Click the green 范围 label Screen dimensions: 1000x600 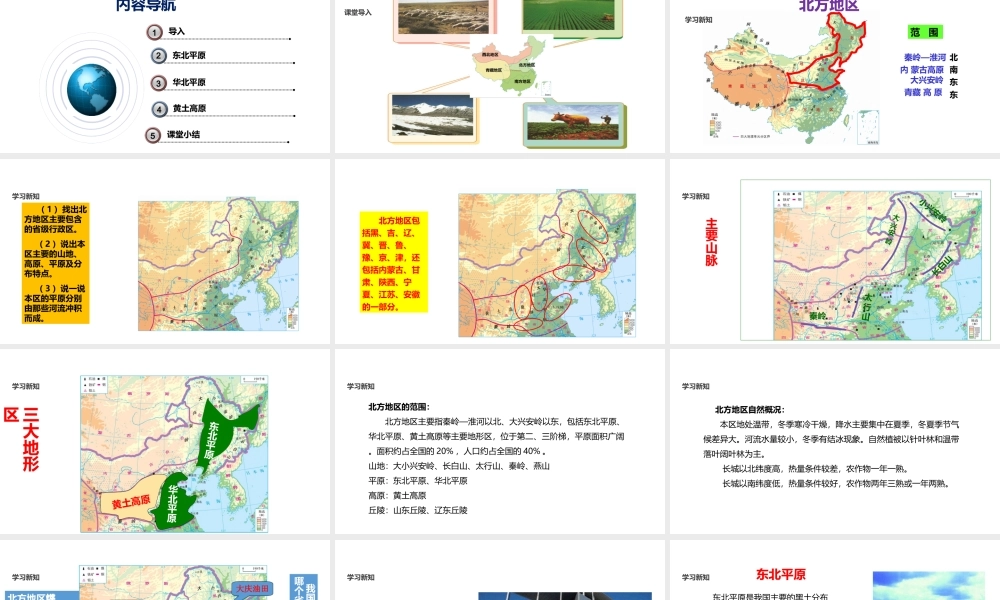point(925,32)
